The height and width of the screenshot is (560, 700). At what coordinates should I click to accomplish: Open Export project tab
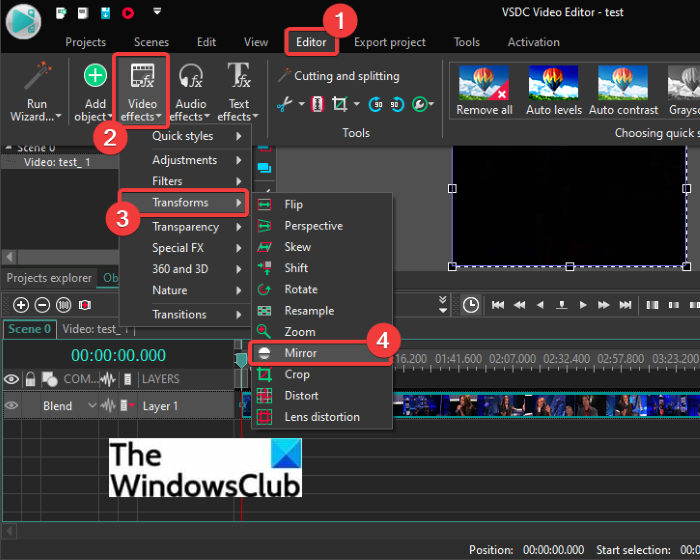tap(390, 42)
